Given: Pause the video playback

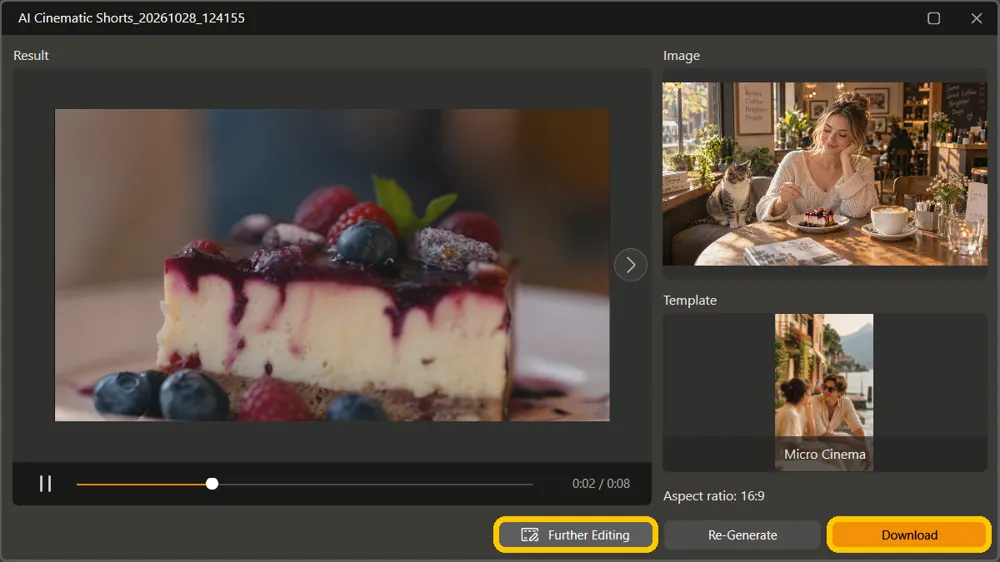Looking at the screenshot, I should click(x=45, y=484).
